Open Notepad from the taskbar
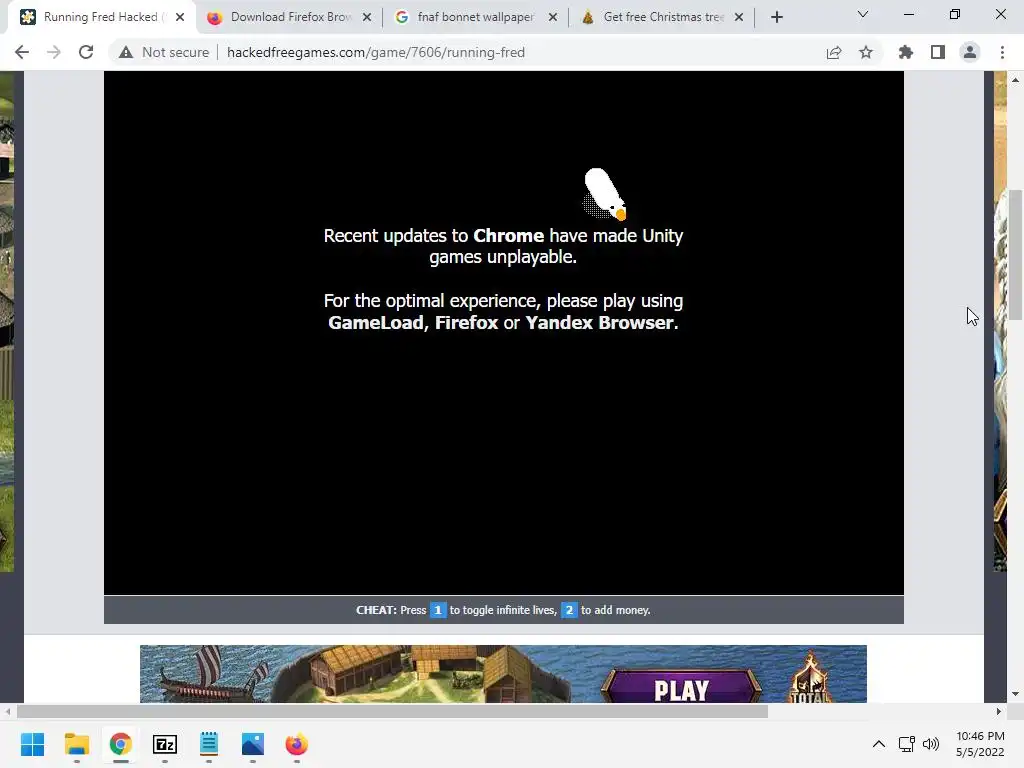This screenshot has height=768, width=1024. click(209, 744)
